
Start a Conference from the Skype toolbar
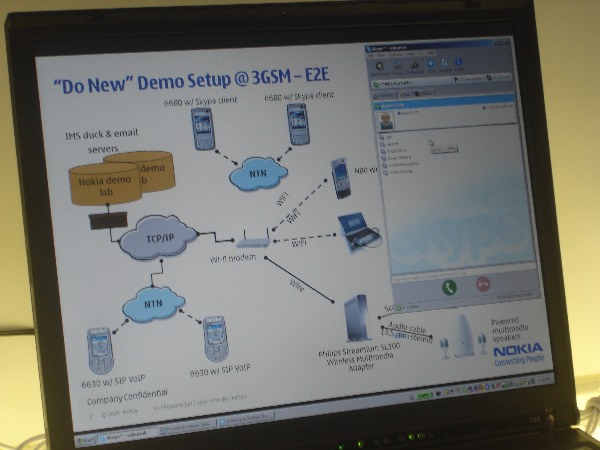(415, 65)
